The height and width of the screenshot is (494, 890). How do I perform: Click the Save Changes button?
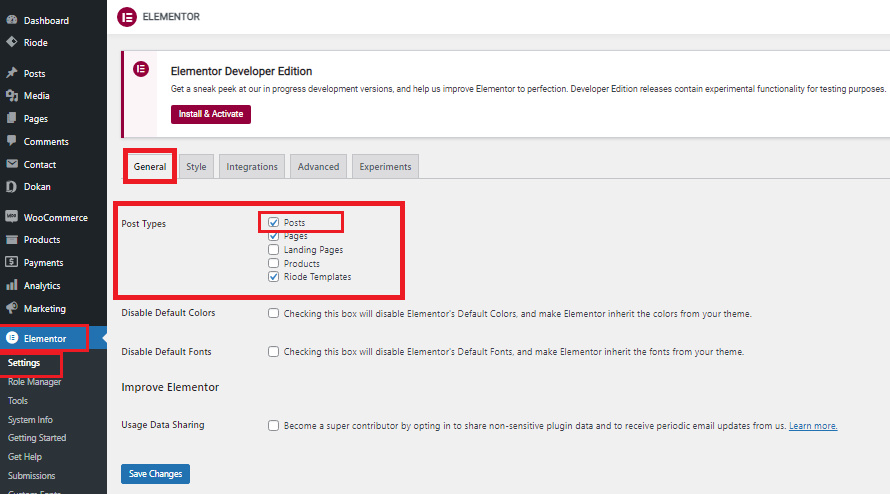[156, 474]
